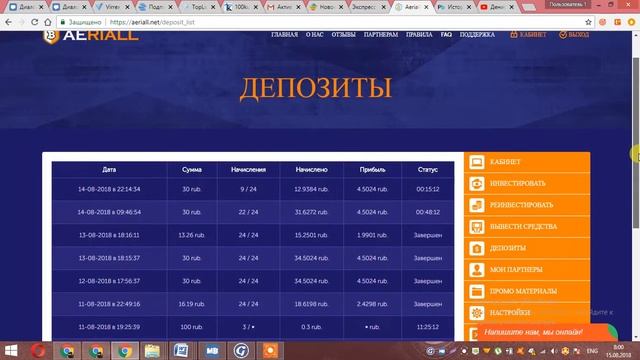Open the Мои партнеры sidebar icon
This screenshot has height=360, width=640.
point(476,270)
